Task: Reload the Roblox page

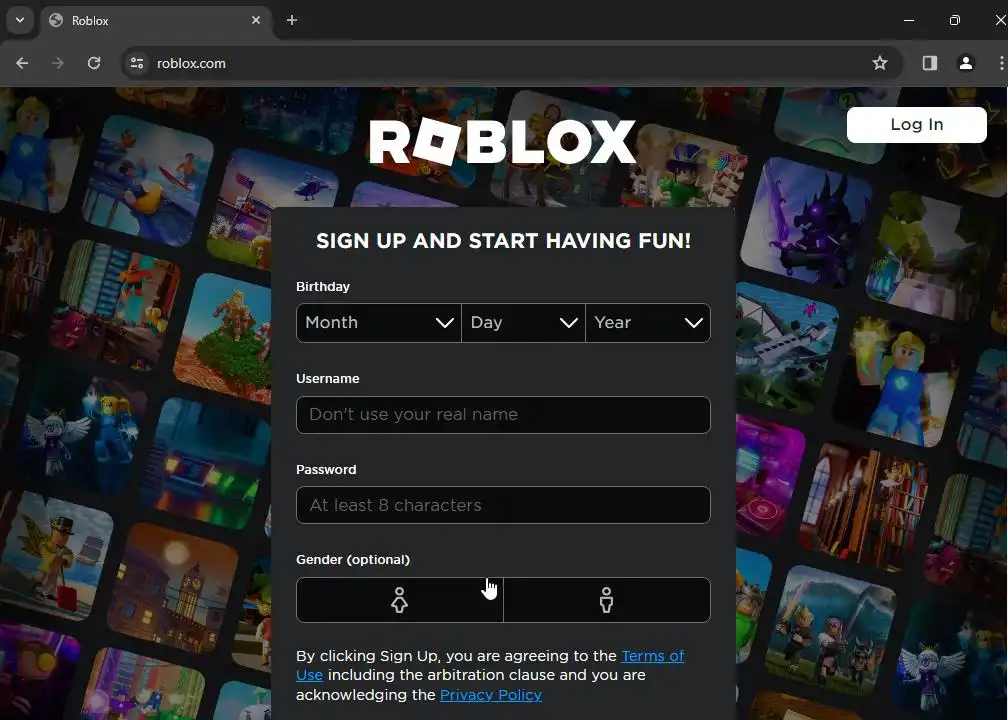Action: point(94,63)
